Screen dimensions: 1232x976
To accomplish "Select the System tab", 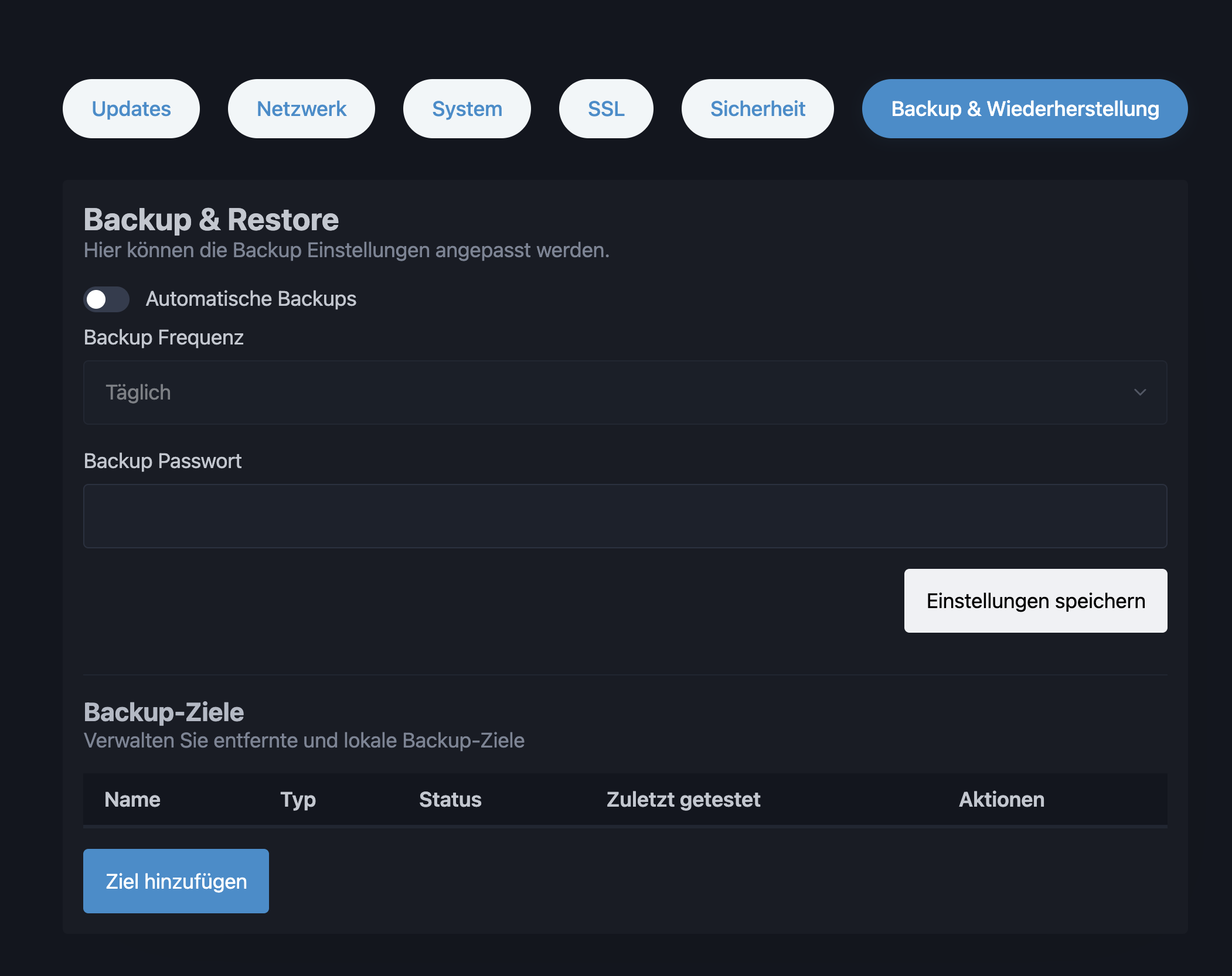I will [x=467, y=108].
